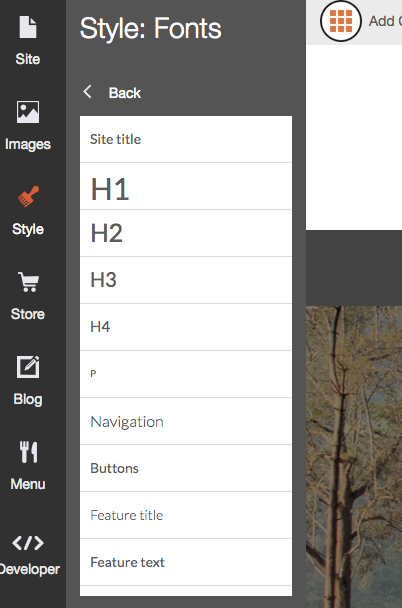Image resolution: width=402 pixels, height=608 pixels.
Task: Click the back chevron arrow
Action: click(x=88, y=92)
